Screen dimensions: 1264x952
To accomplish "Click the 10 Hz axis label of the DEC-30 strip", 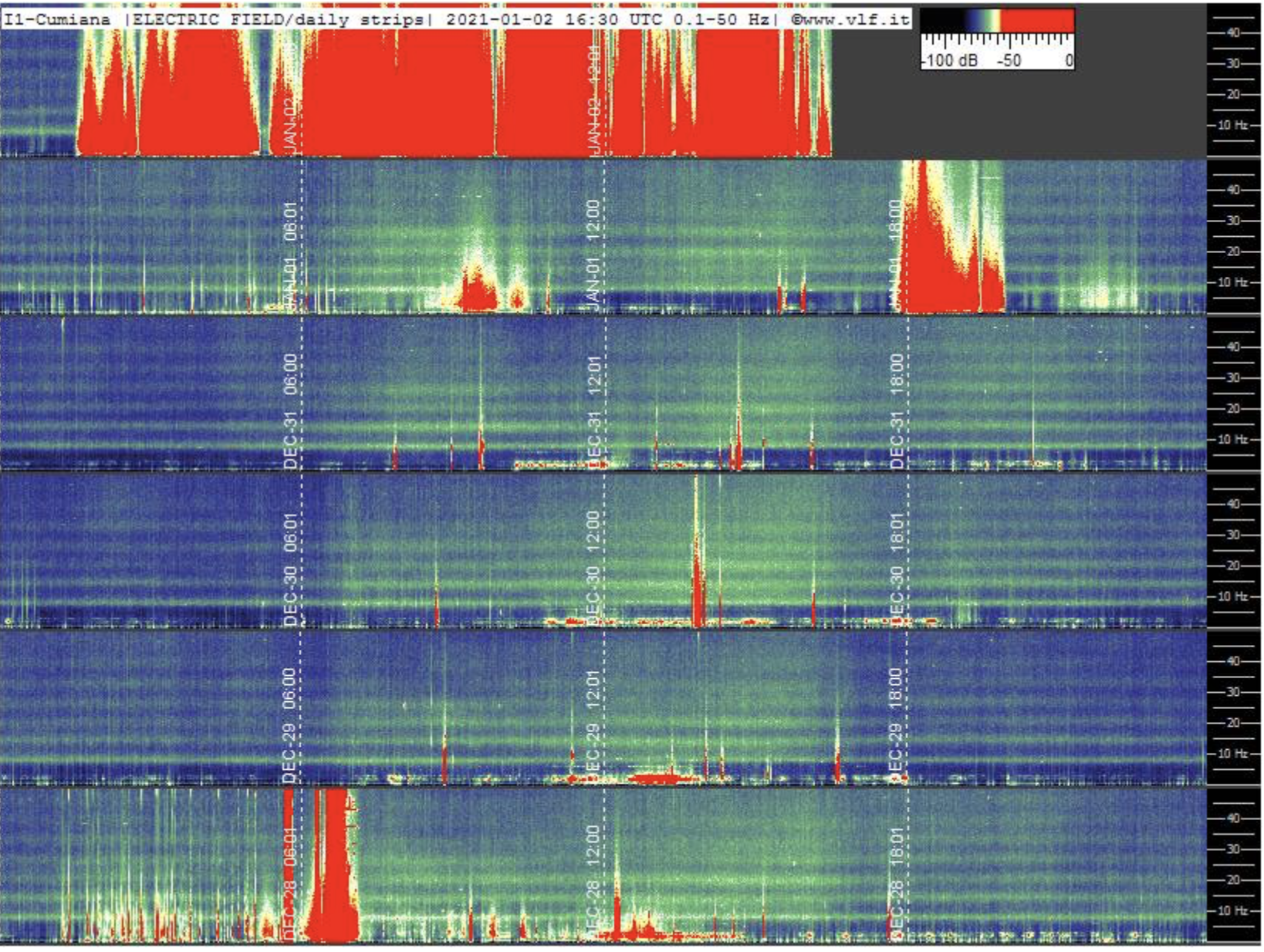I will [1233, 596].
